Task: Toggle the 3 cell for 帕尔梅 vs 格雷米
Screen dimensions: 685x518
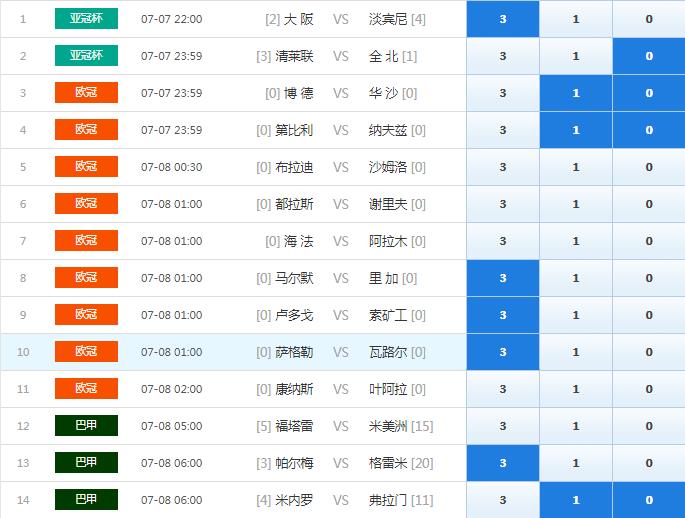Action: (502, 463)
